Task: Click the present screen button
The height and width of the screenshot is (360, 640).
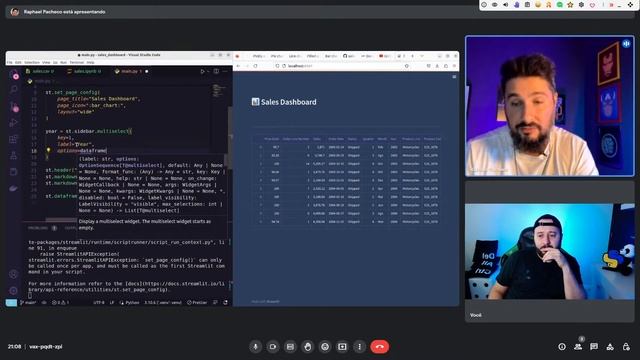Action: pyautogui.click(x=342, y=347)
